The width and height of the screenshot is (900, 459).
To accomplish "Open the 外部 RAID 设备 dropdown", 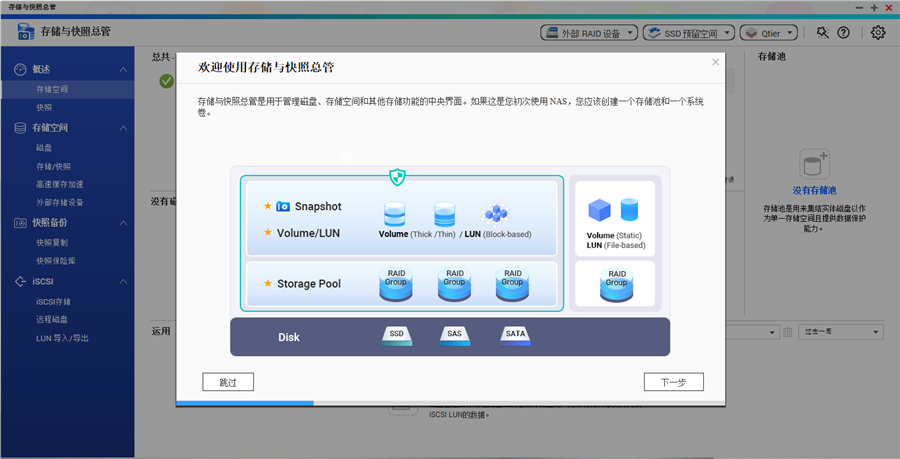I will pyautogui.click(x=588, y=32).
